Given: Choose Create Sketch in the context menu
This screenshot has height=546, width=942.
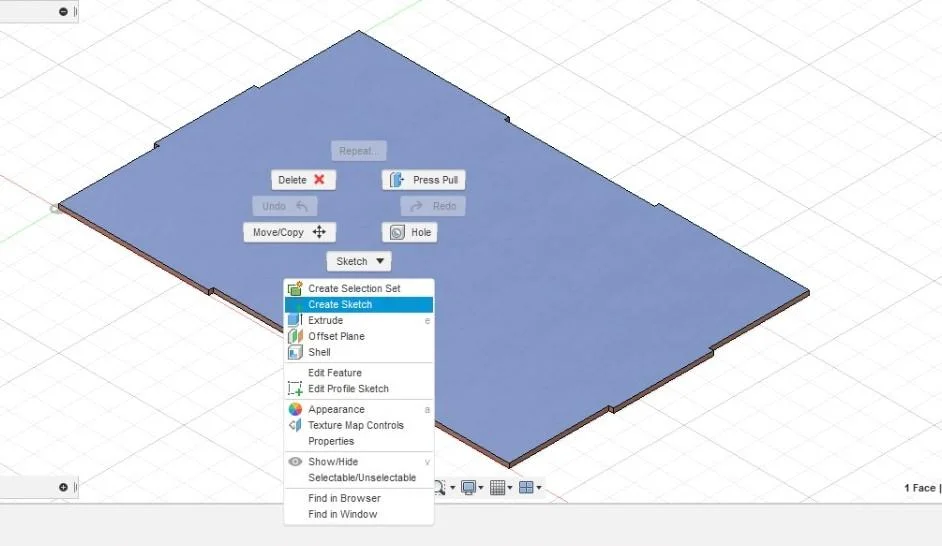Looking at the screenshot, I should coord(359,305).
